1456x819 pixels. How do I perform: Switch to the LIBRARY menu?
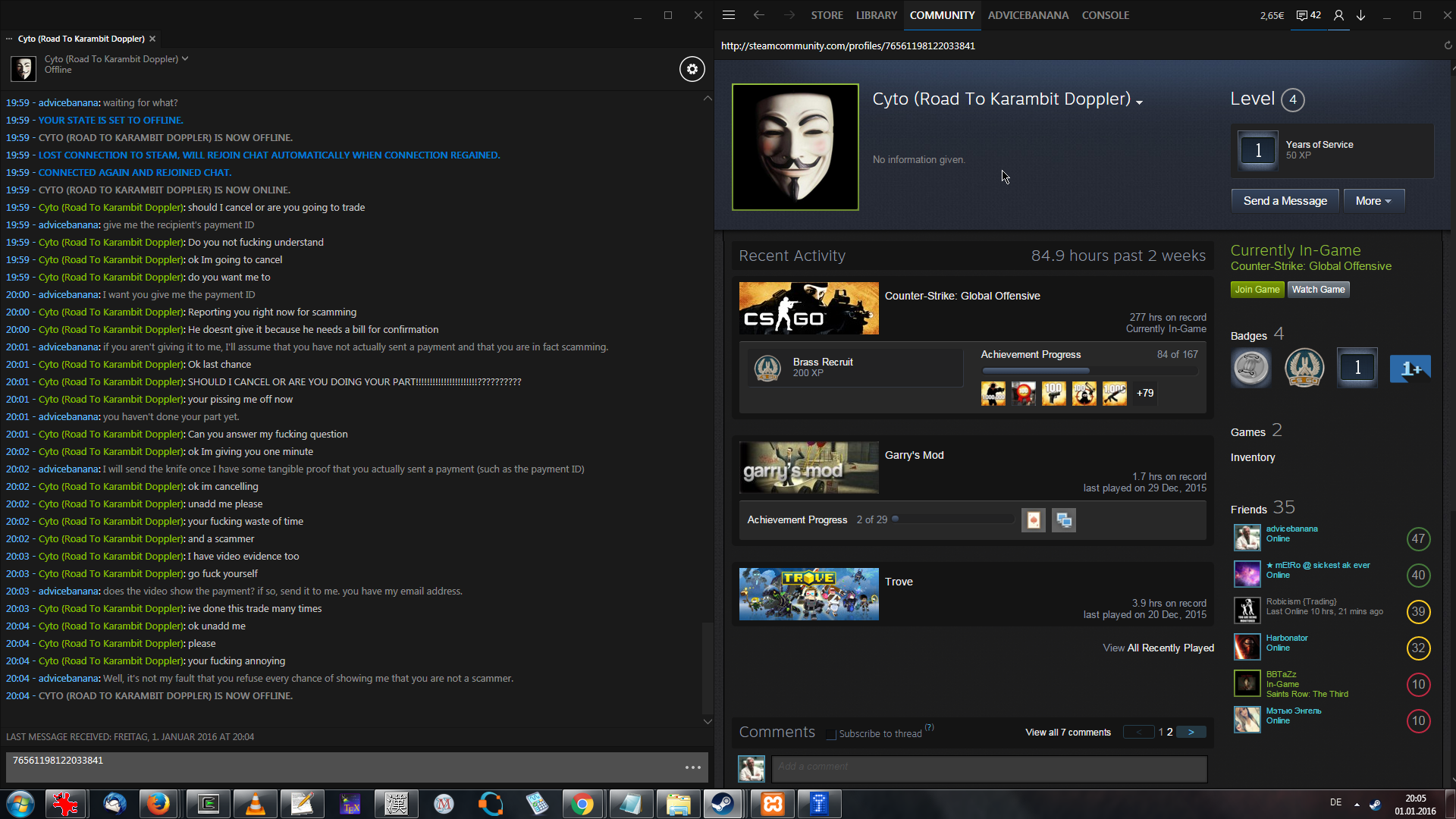pyautogui.click(x=876, y=15)
